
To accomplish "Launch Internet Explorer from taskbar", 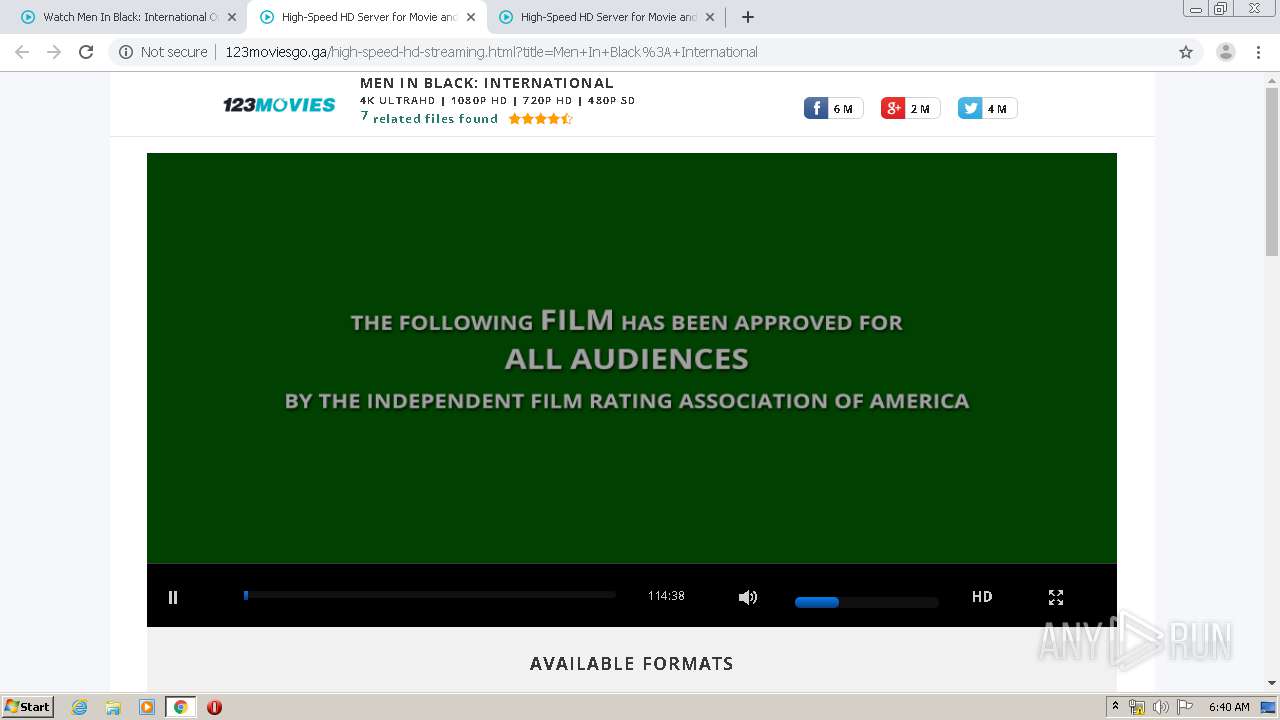I will [x=79, y=707].
